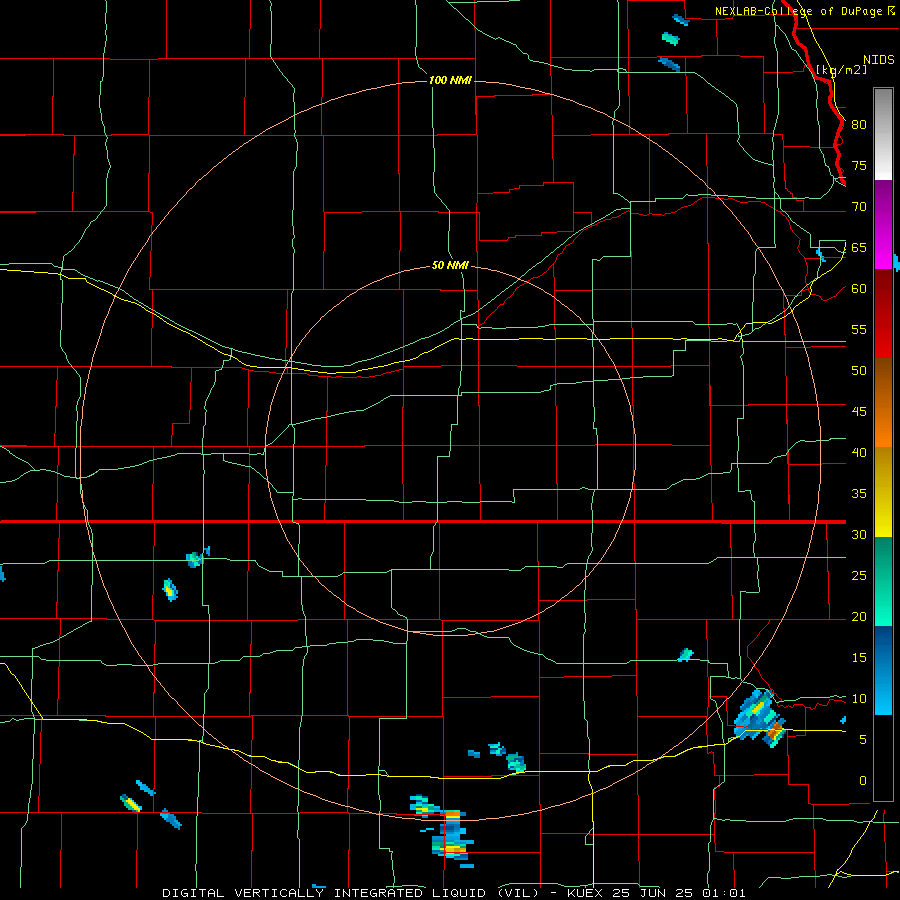Click the 25 value on the color scale
This screenshot has height=900, width=900.
[x=859, y=576]
